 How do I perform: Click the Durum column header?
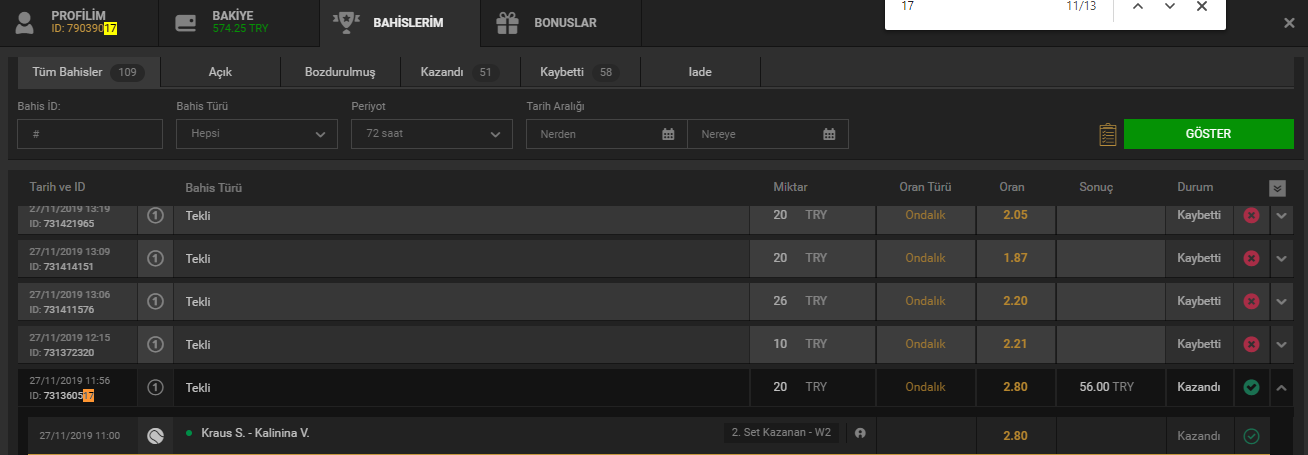coord(1195,187)
